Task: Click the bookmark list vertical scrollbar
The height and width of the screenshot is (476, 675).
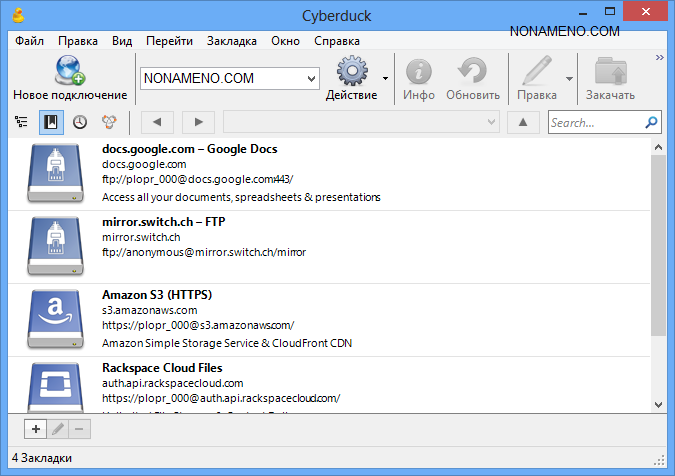Action: [657, 250]
